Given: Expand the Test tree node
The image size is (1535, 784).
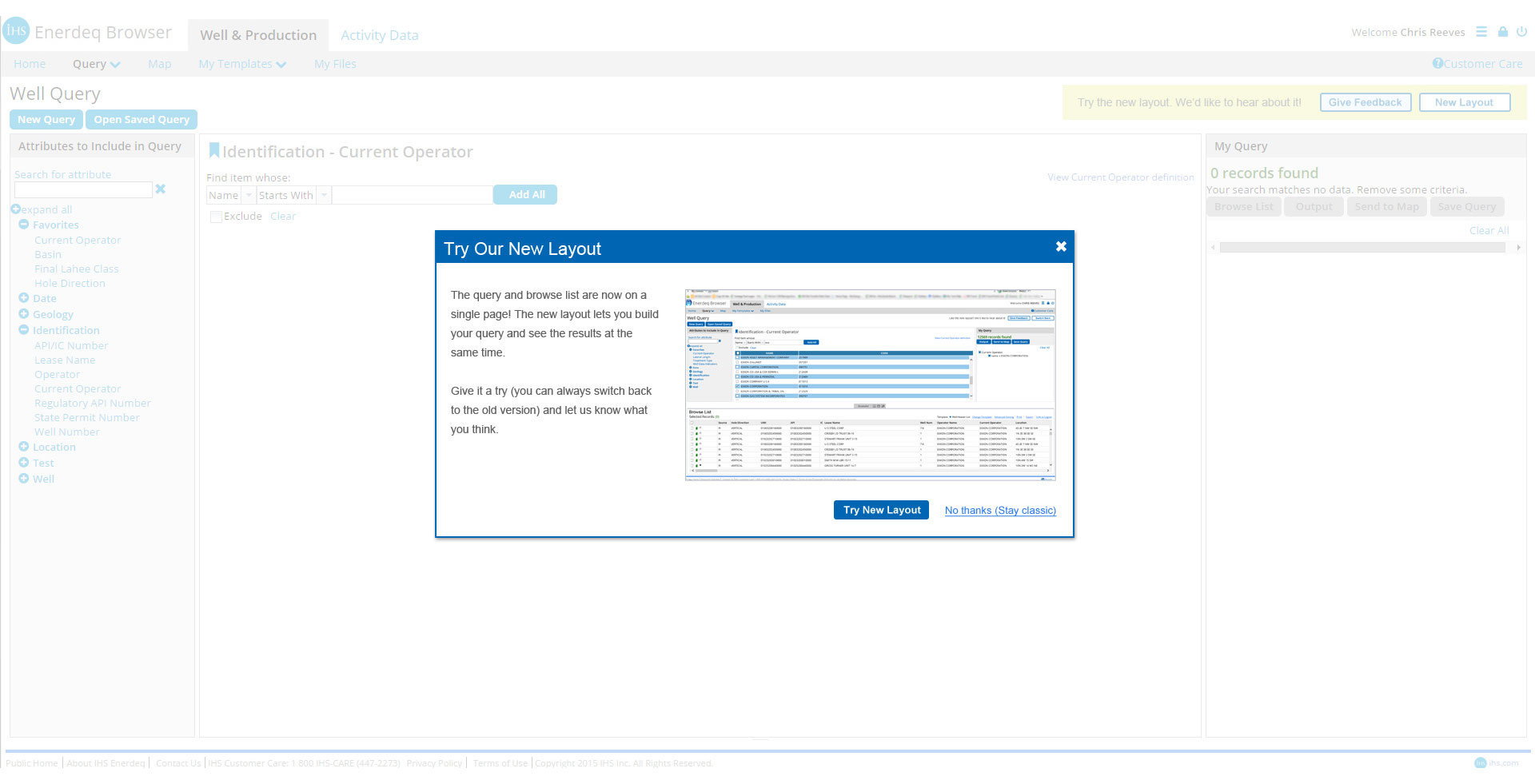Looking at the screenshot, I should [24, 463].
